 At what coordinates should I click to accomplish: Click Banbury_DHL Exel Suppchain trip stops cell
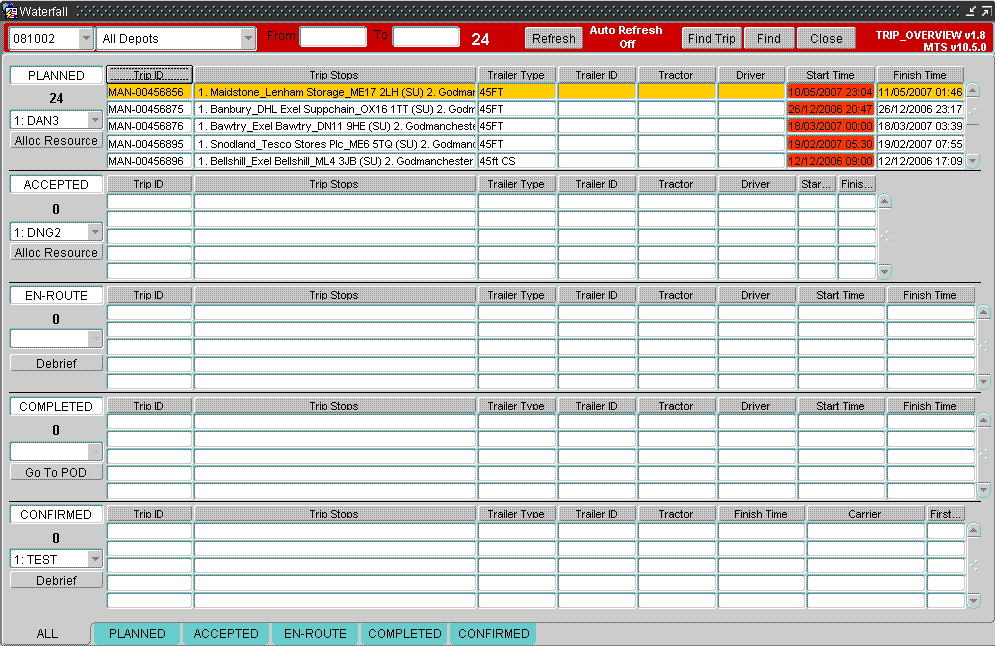tap(335, 109)
